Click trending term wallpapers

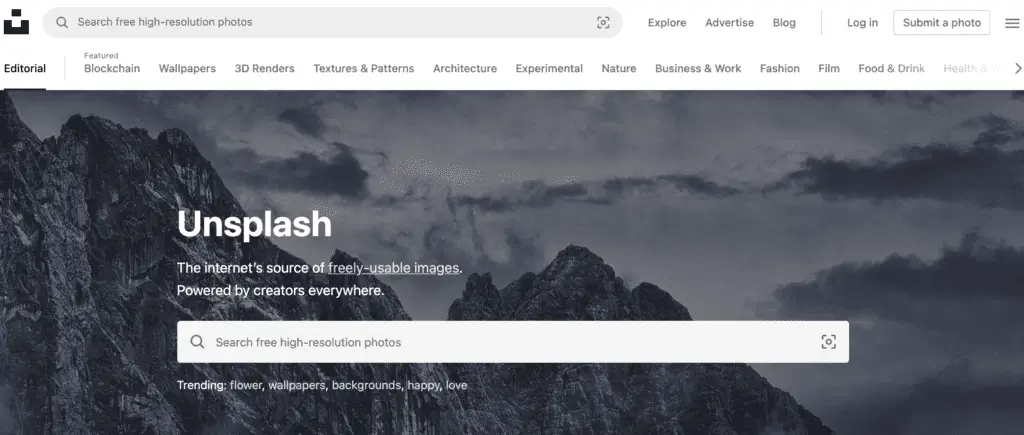(x=296, y=385)
